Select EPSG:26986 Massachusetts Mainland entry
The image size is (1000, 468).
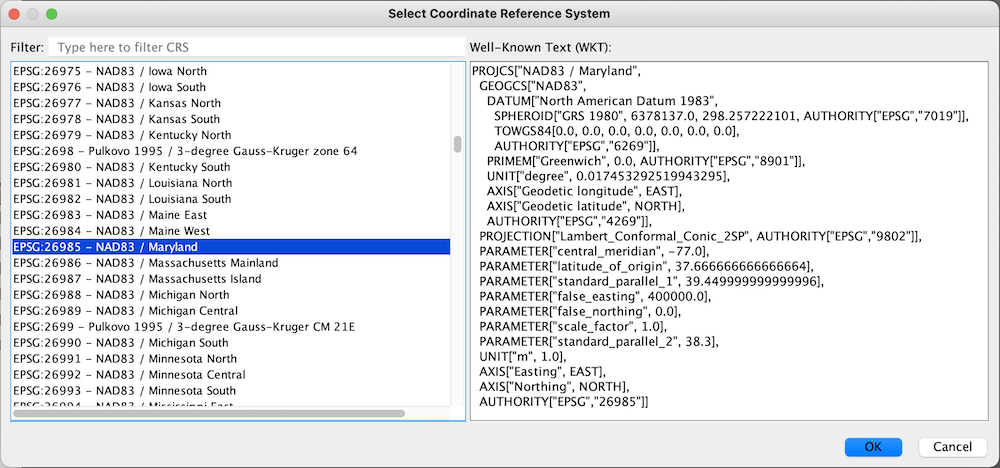click(231, 263)
